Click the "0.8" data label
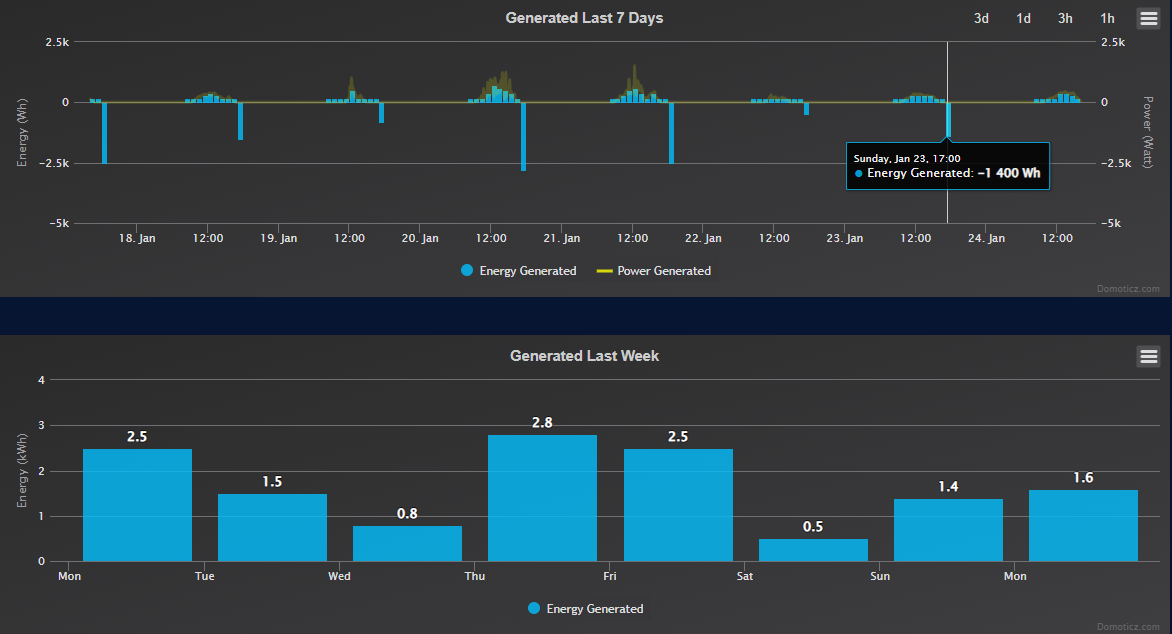 pyautogui.click(x=407, y=514)
